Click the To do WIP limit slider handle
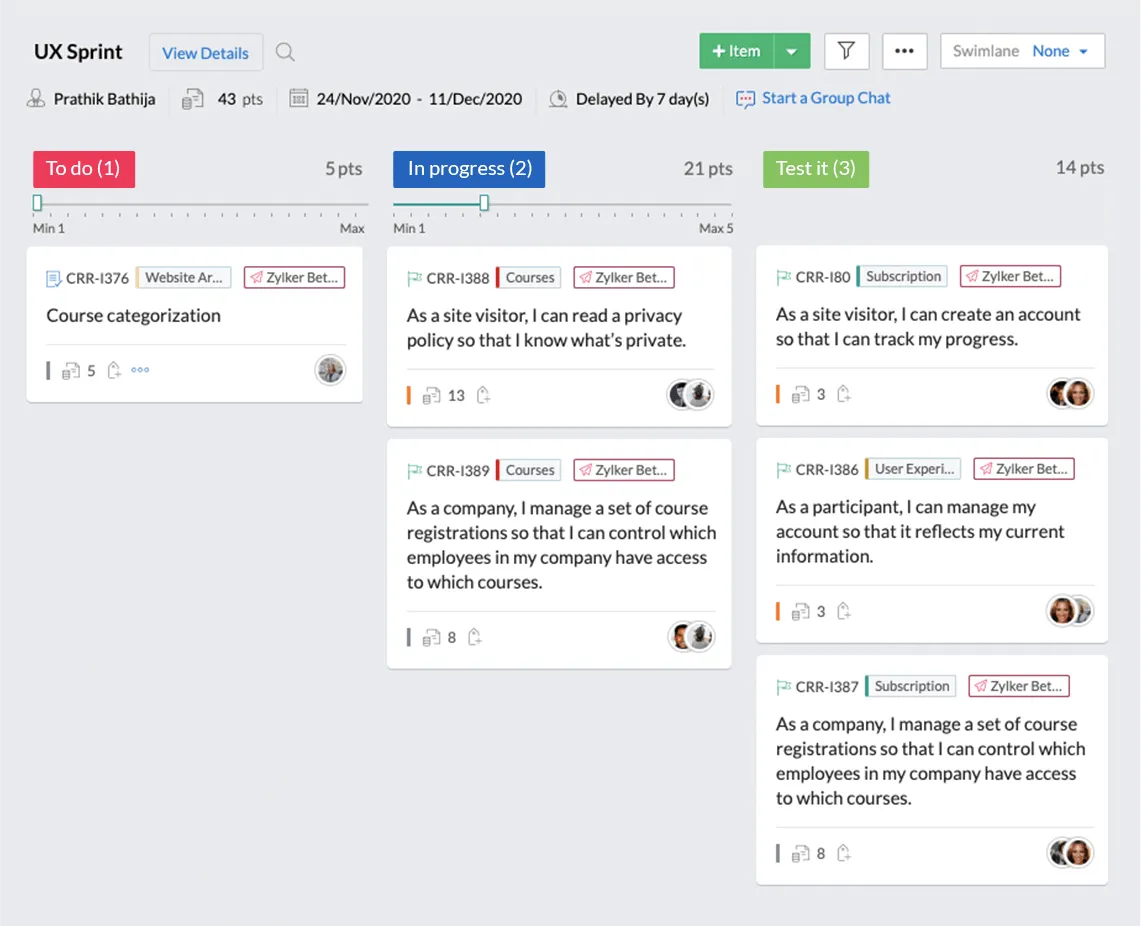This screenshot has width=1141, height=926. pos(37,203)
